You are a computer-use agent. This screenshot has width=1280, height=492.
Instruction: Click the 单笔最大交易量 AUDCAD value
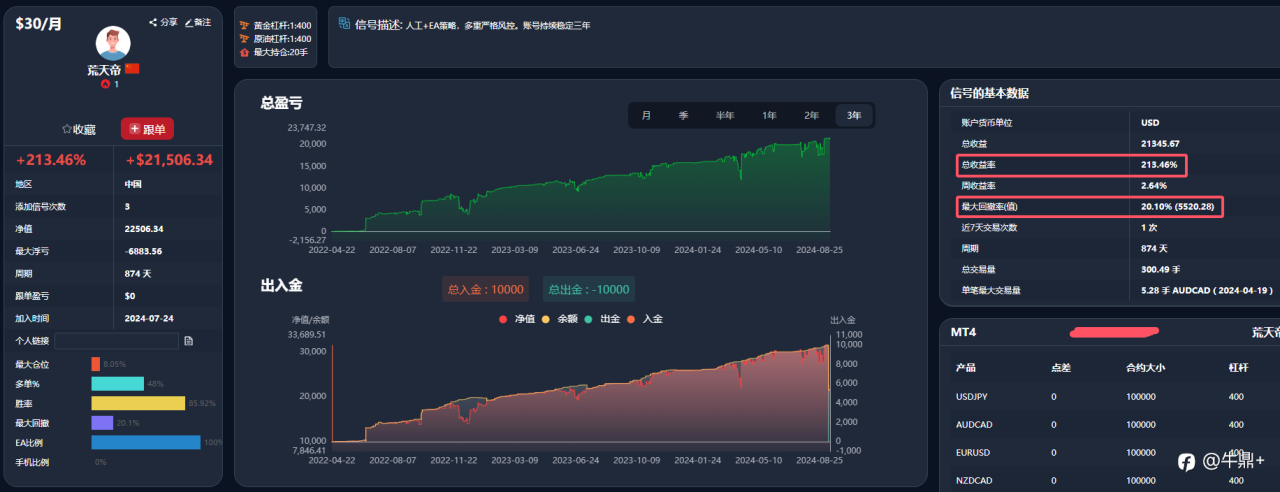tap(1207, 290)
